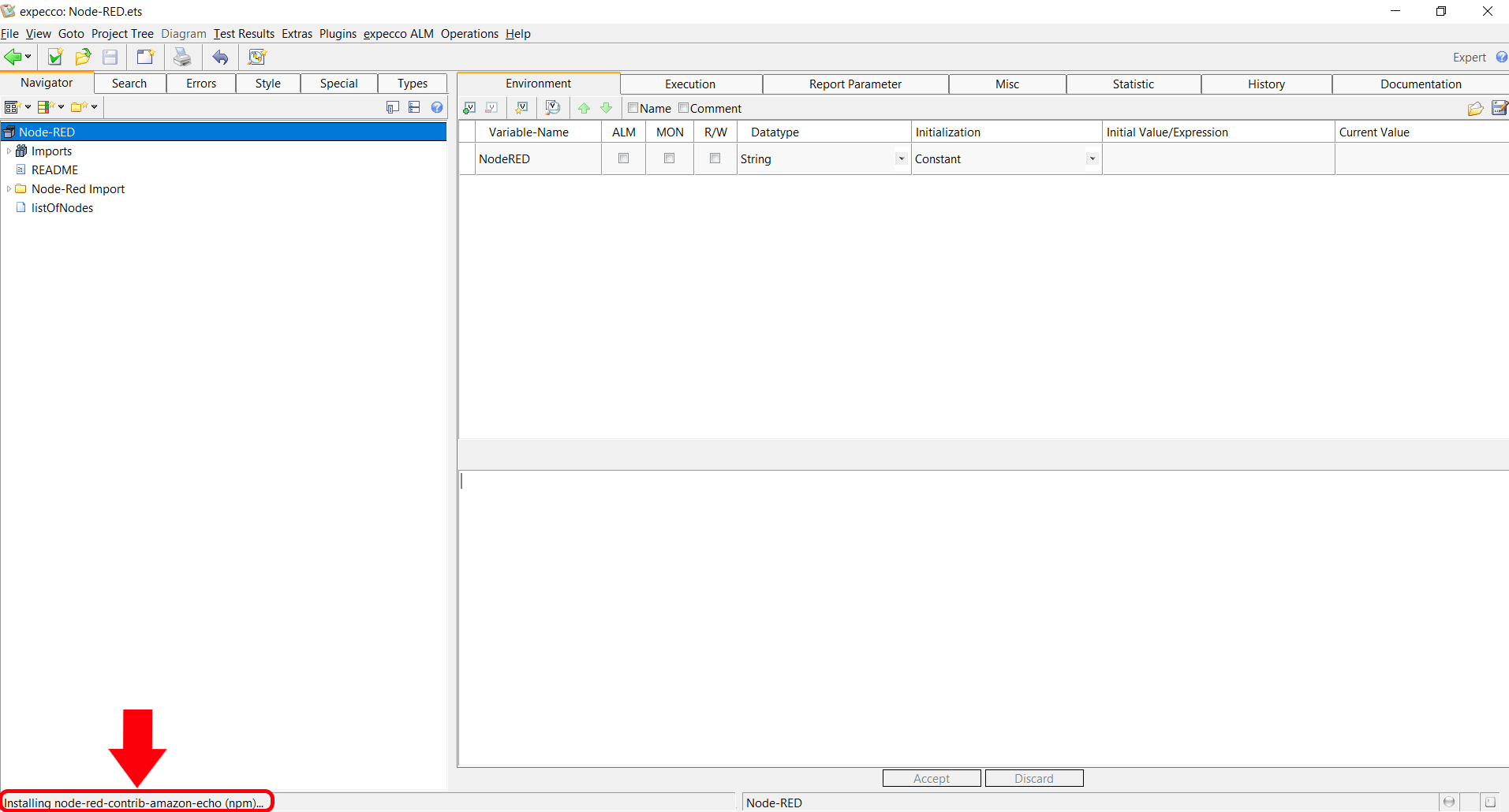Viewport: 1509px width, 812px height.
Task: Click the Accept button
Action: 932,778
